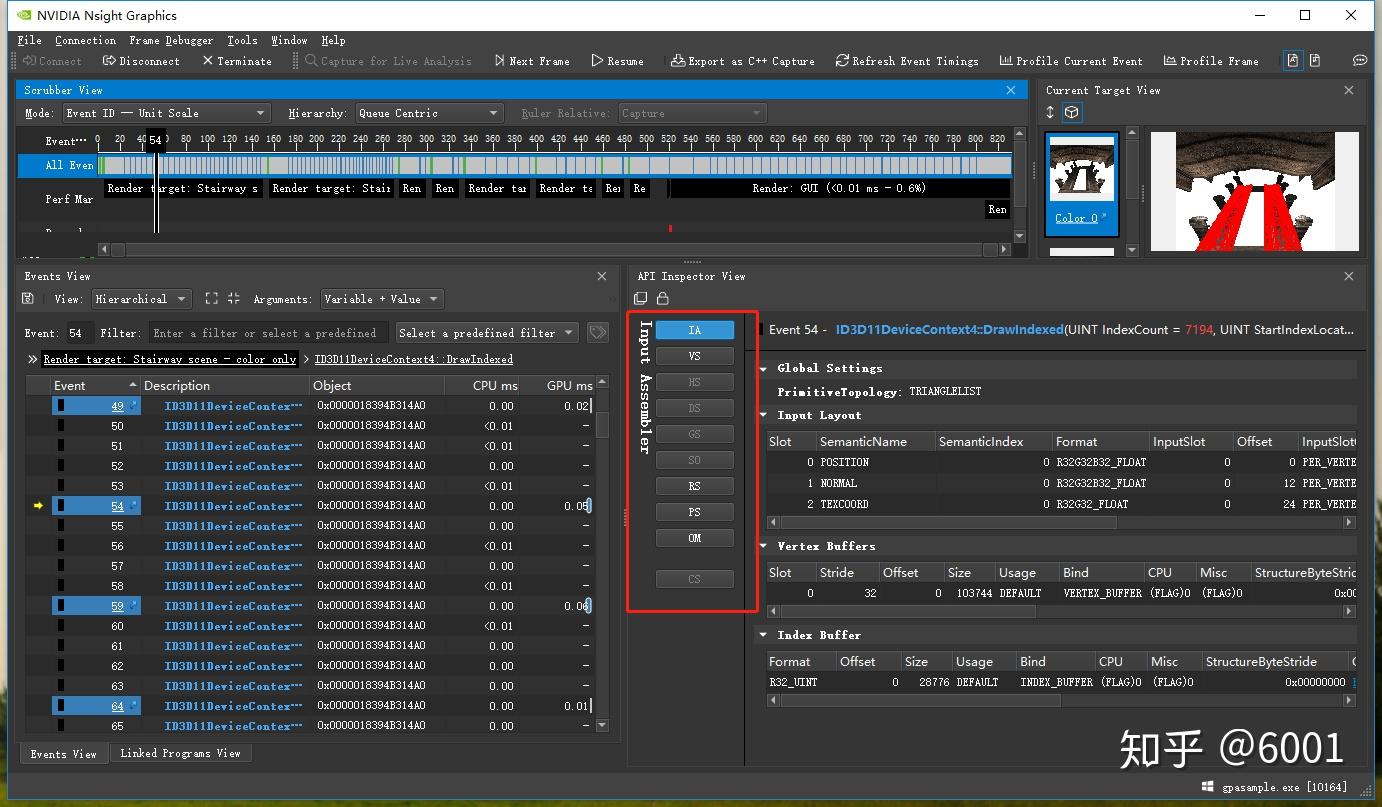Viewport: 1382px width, 807px height.
Task: Resume the application from toolbar
Action: (x=617, y=61)
